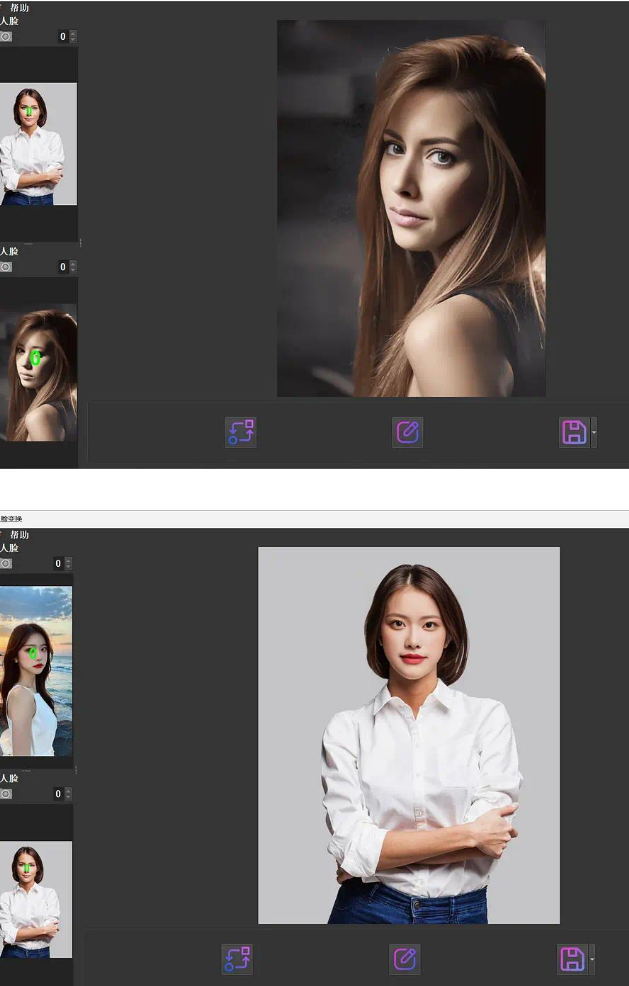Click the camera icon above the beach photo thumbnail

pyautogui.click(x=6, y=563)
